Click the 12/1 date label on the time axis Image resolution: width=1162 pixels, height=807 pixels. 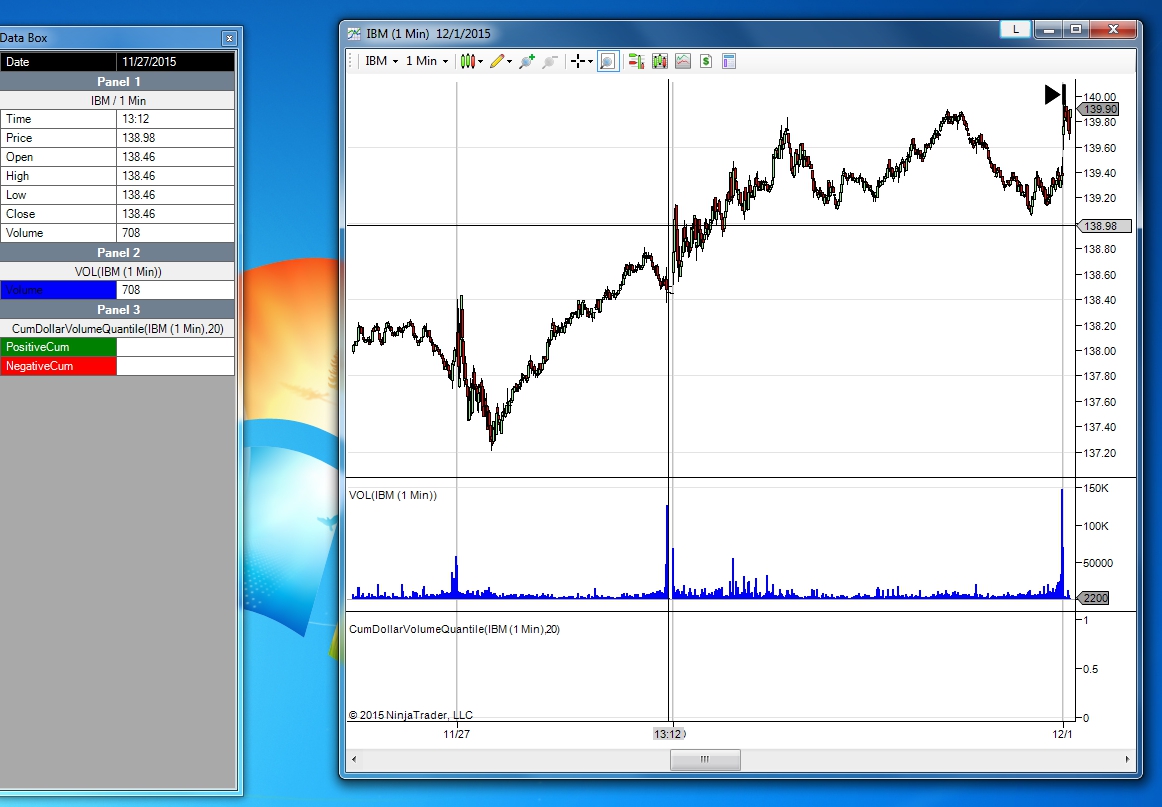[1062, 734]
